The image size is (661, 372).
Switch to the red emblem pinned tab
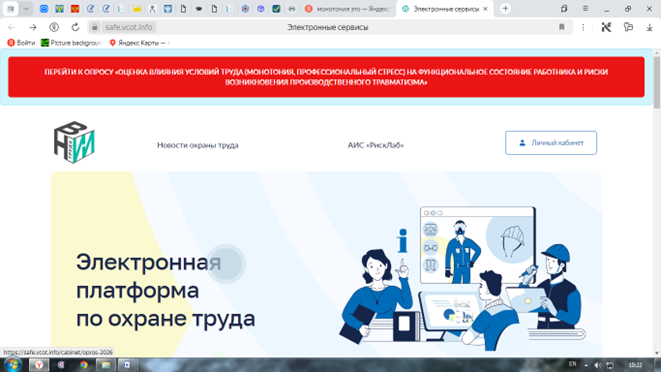[75, 8]
